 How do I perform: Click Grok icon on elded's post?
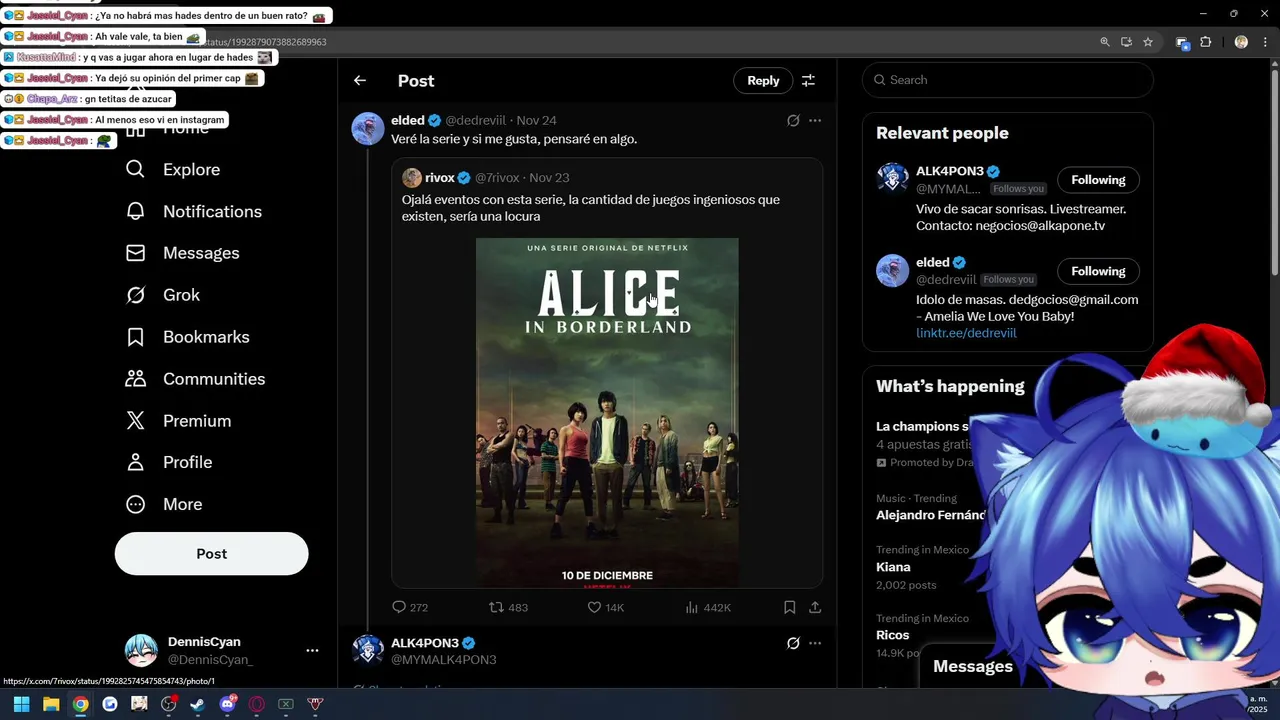pos(793,121)
